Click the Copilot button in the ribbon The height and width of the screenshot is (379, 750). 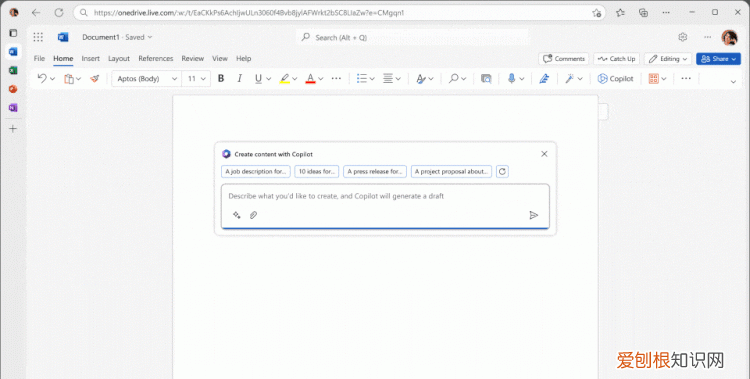(x=616, y=78)
